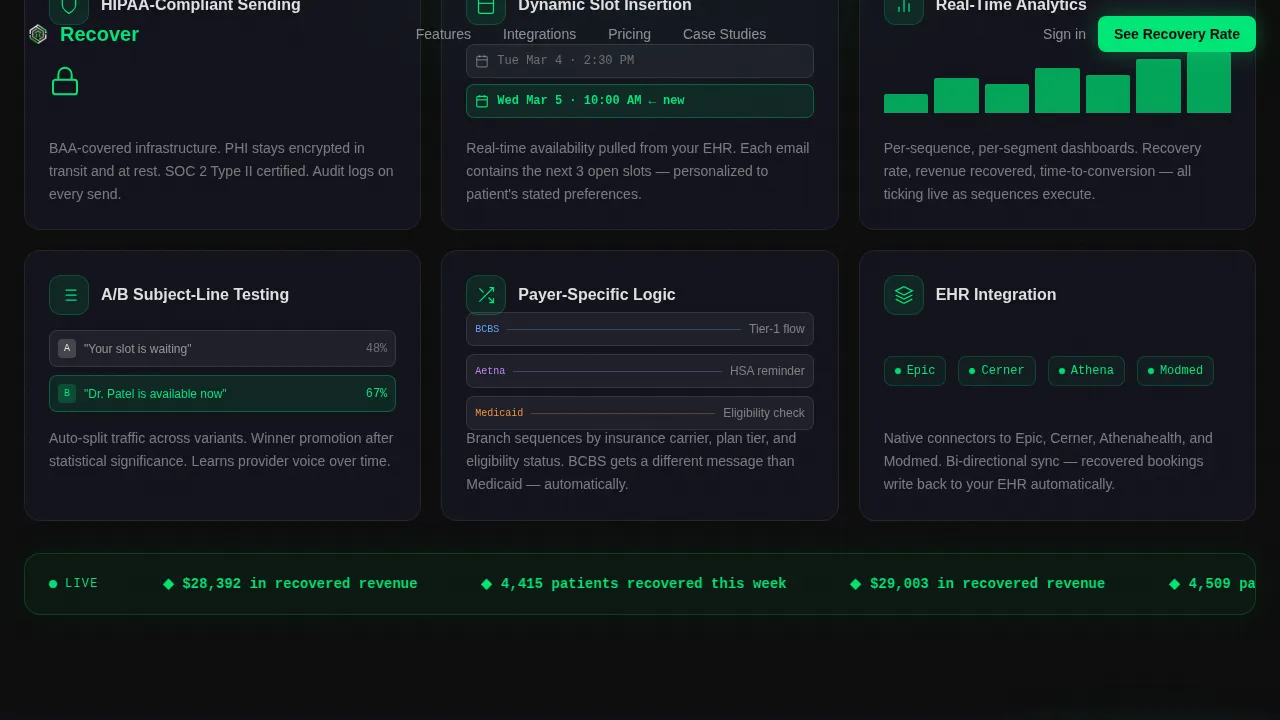The width and height of the screenshot is (1280, 720).
Task: Select the Epic integration chip
Action: [914, 371]
